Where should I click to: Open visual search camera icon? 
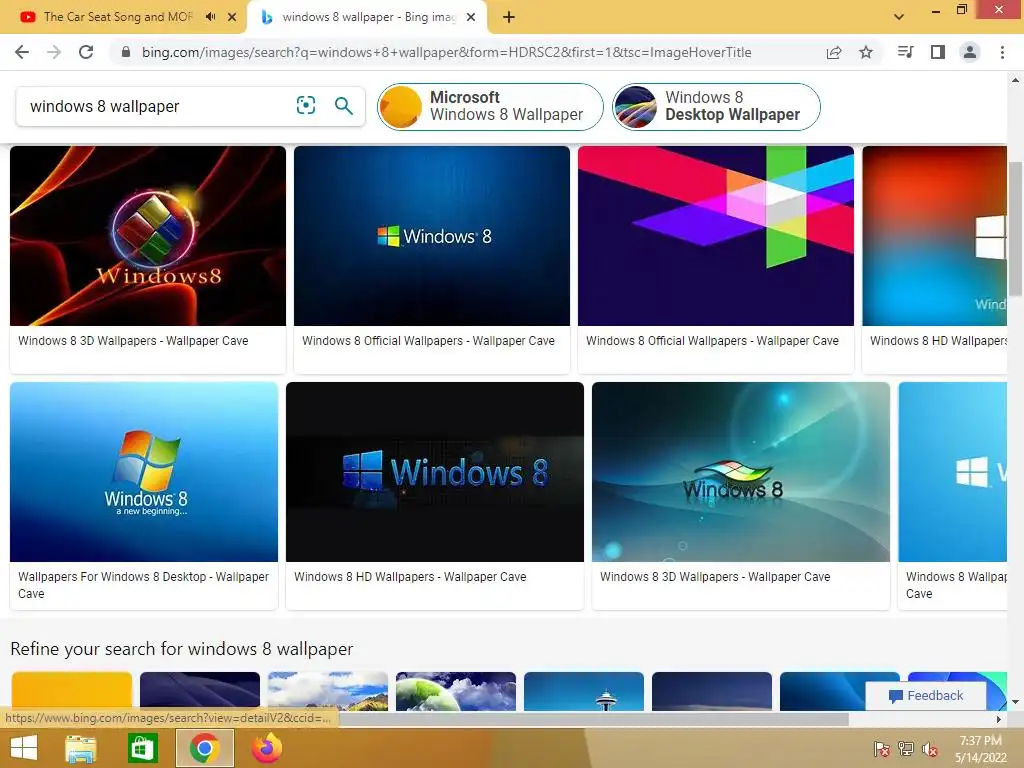click(306, 105)
